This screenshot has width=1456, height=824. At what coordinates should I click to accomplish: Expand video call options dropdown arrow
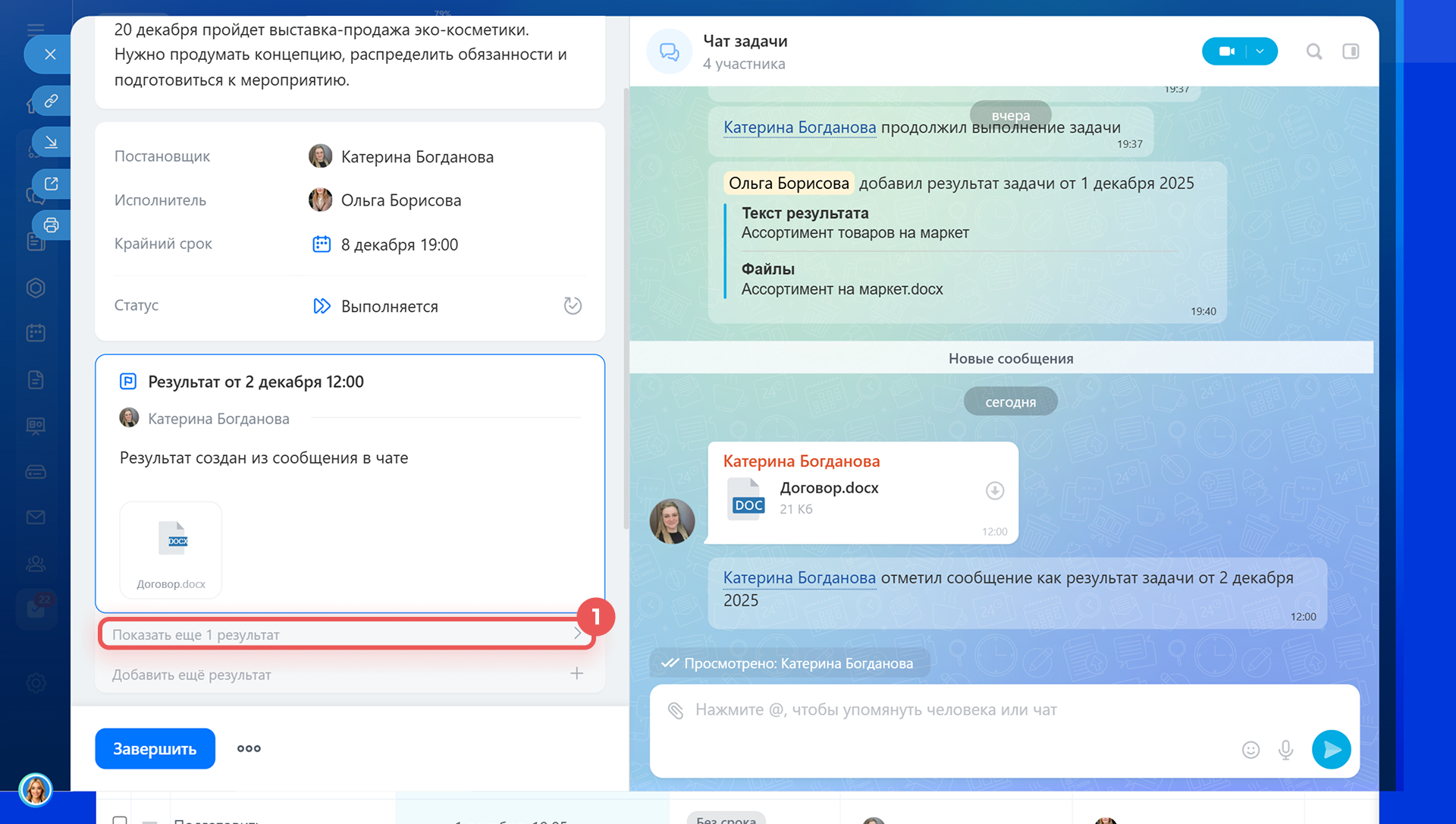tap(1260, 52)
